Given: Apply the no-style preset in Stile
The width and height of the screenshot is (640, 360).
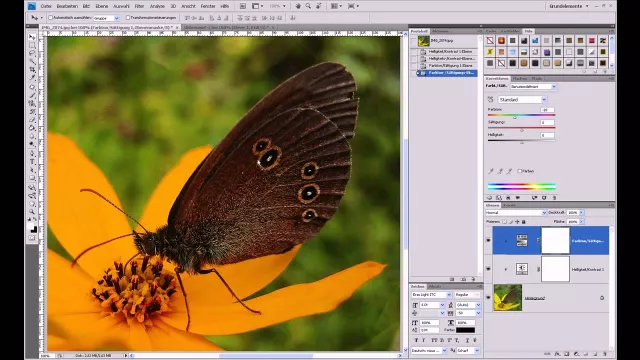Looking at the screenshot, I should (490, 40).
